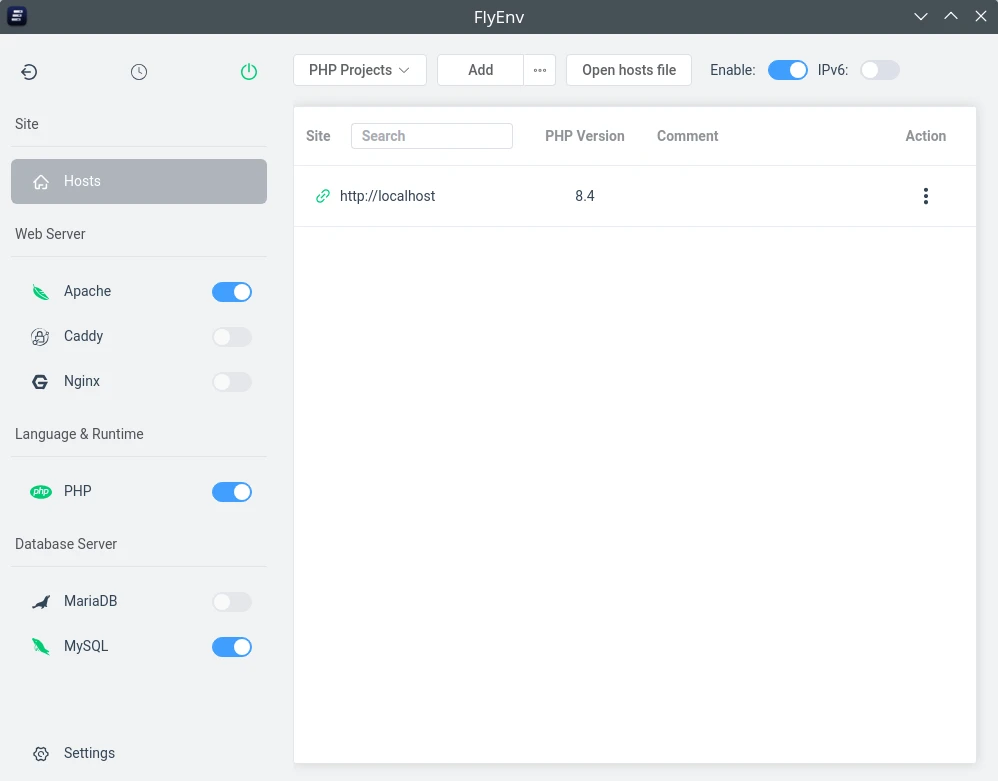
Task: Click the green power icon in sidebar
Action: pyautogui.click(x=249, y=71)
